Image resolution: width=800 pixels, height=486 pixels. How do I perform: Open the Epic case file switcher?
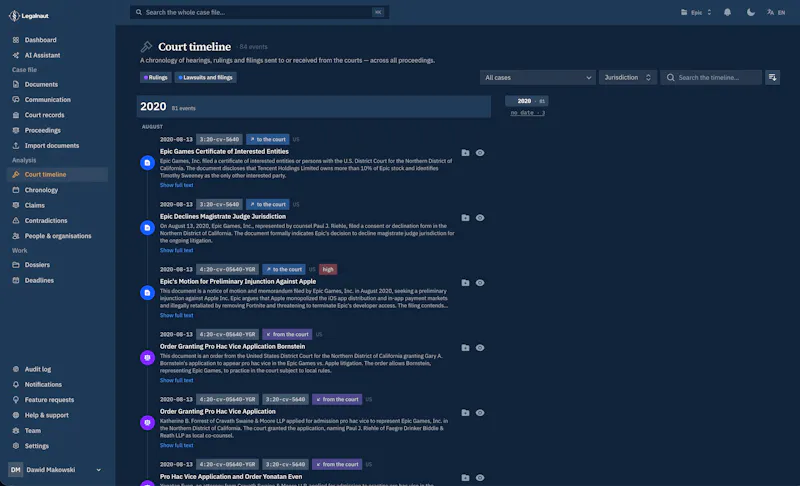click(696, 12)
